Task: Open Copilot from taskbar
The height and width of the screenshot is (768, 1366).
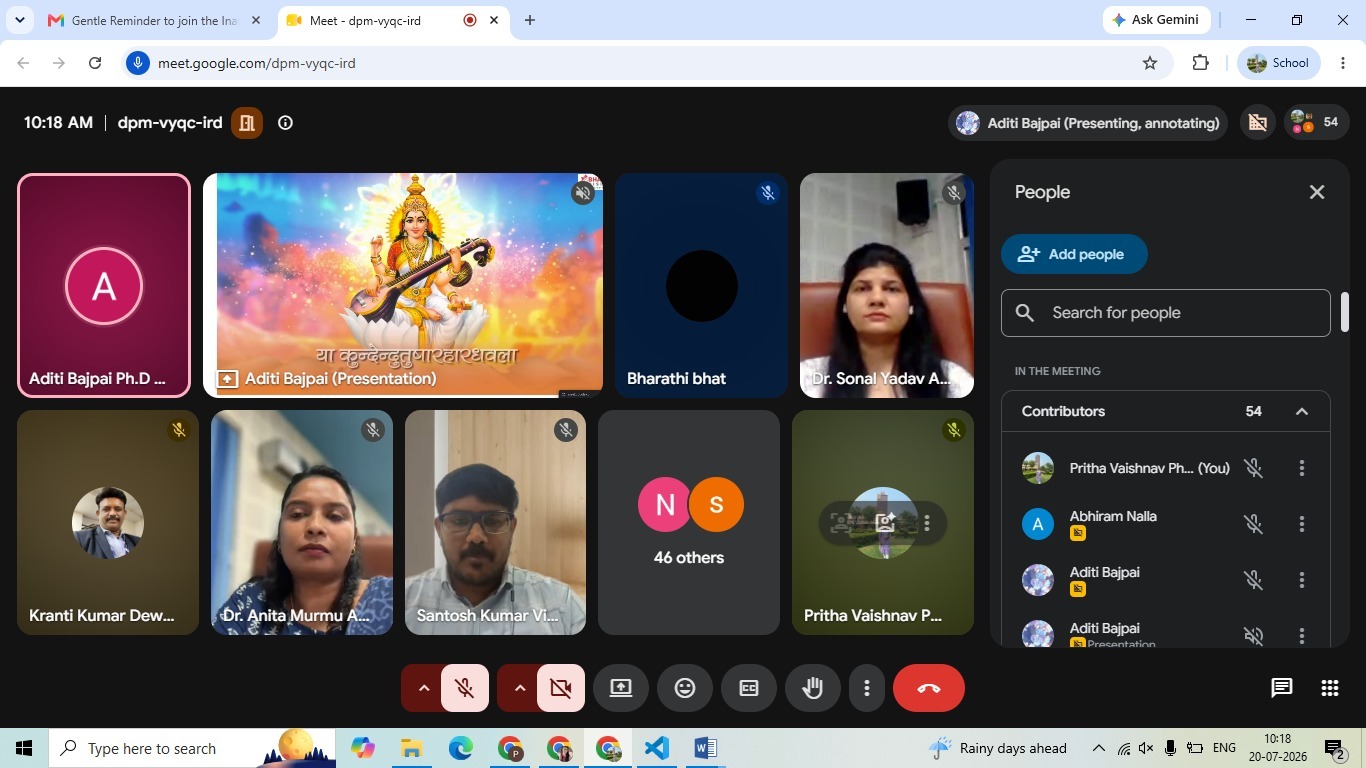Action: point(363,748)
